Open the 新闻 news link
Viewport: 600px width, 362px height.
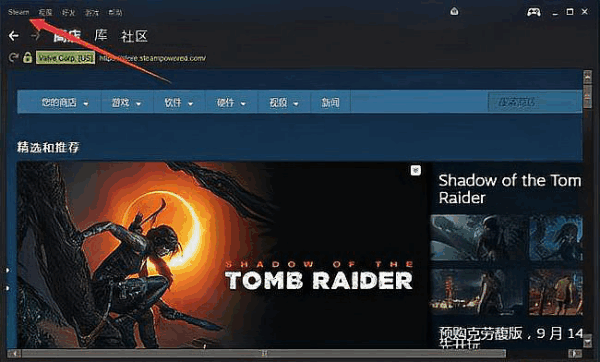pos(330,103)
